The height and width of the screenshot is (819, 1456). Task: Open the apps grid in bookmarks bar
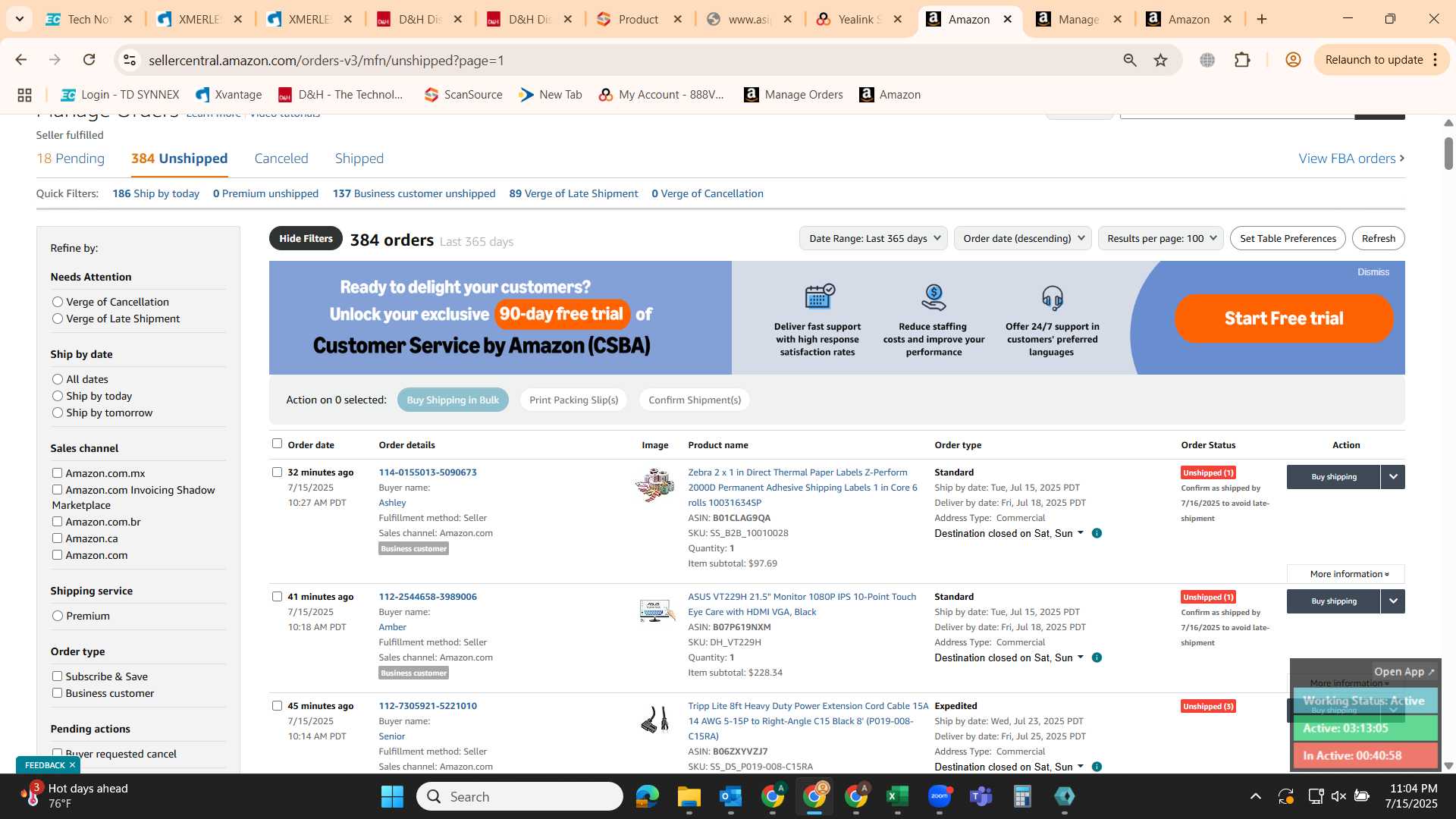pyautogui.click(x=24, y=95)
